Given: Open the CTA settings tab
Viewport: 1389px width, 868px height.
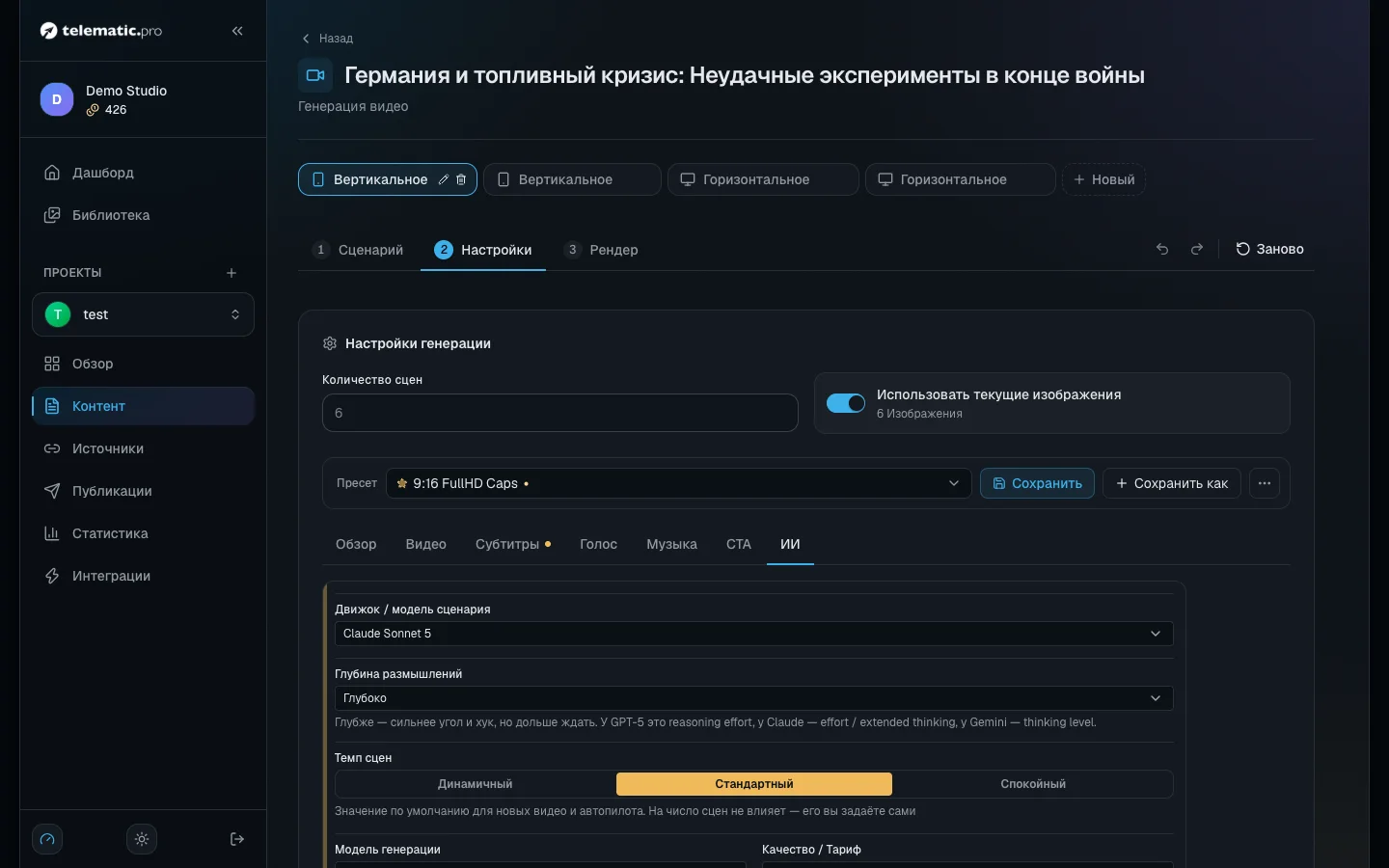Looking at the screenshot, I should tap(739, 544).
